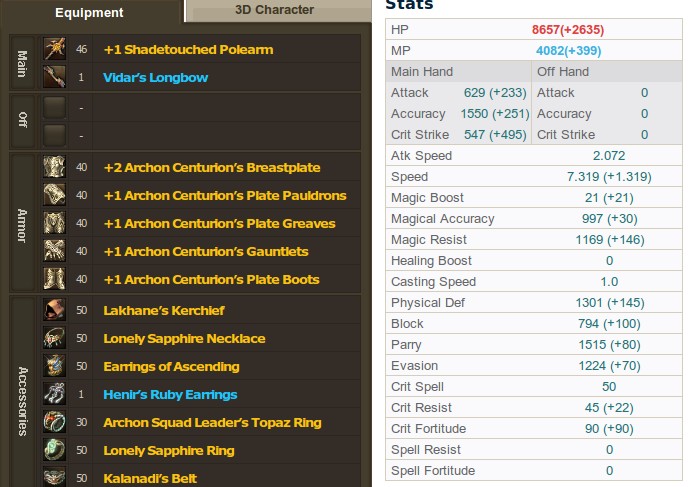The height and width of the screenshot is (487, 692).
Task: Open the +1 Shadetouched Polearm link
Action: 188,49
